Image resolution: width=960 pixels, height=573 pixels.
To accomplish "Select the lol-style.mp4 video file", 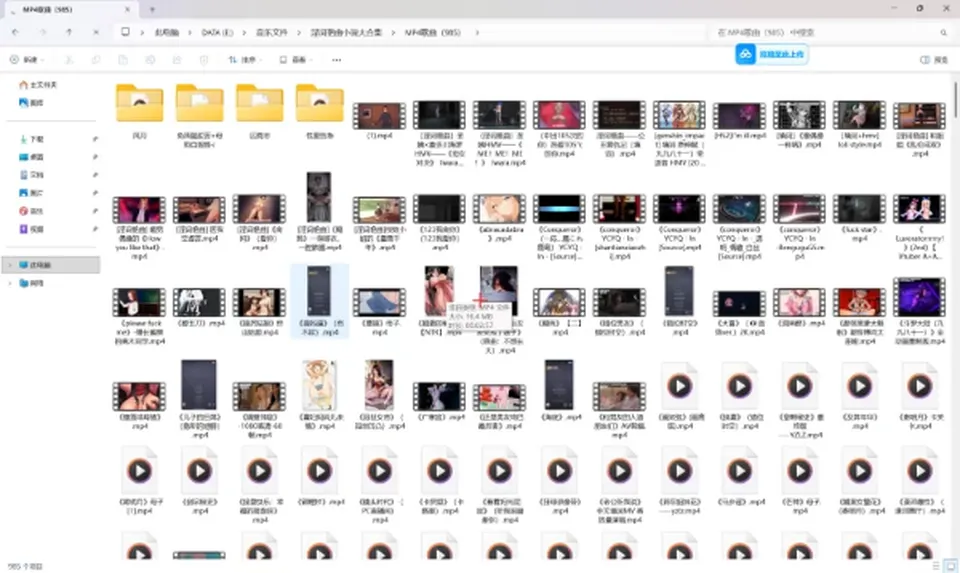I will 860,124.
